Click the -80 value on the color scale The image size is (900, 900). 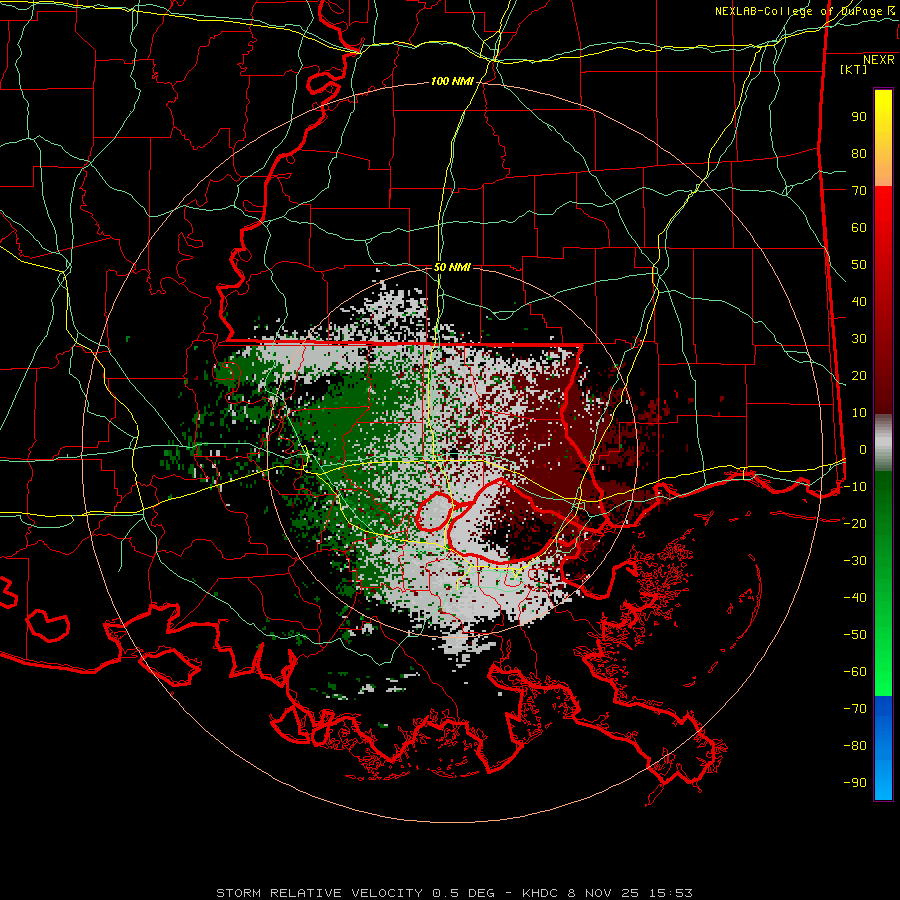[x=855, y=746]
